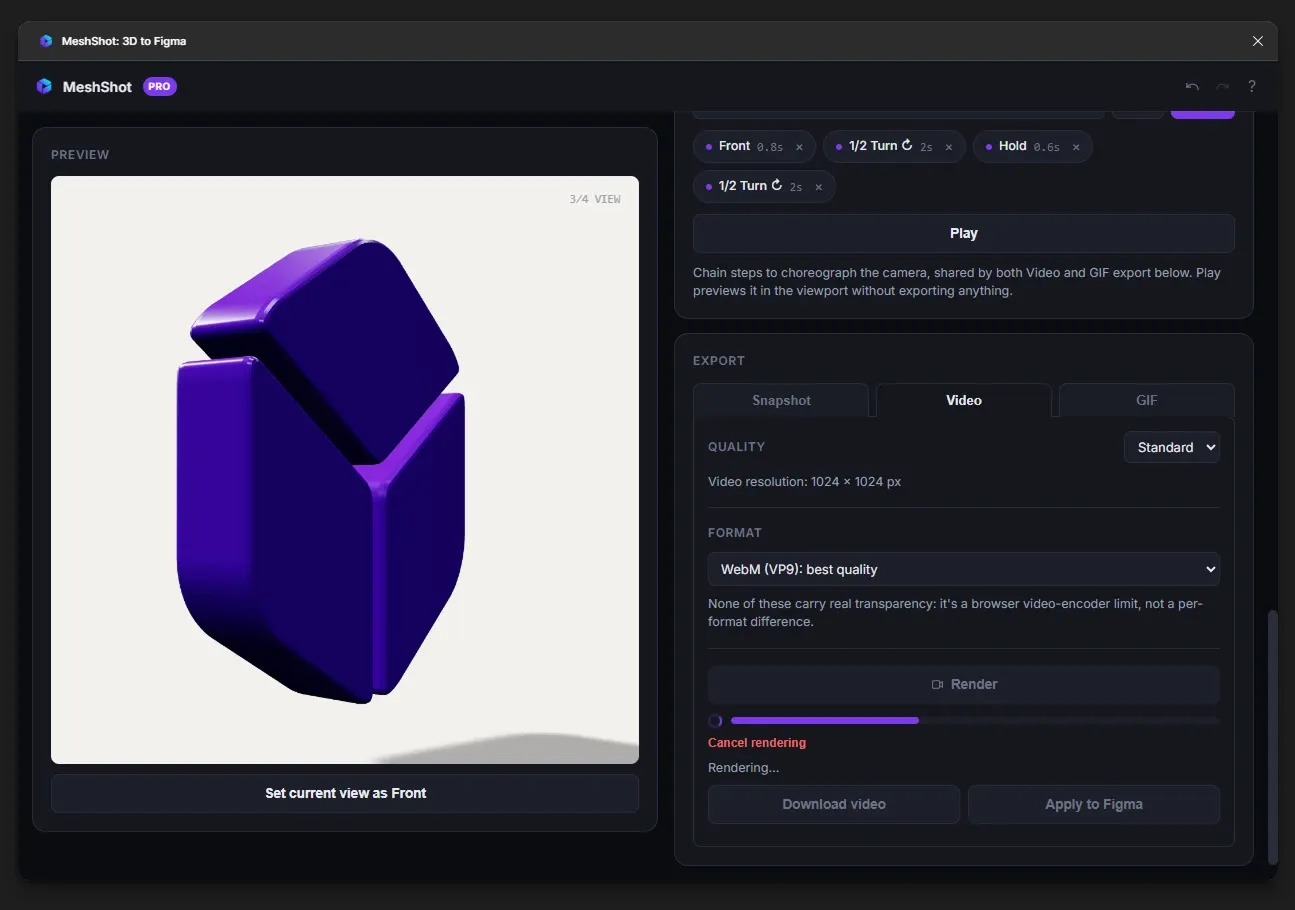
Task: Remove the Hold 0.6s step
Action: click(1076, 147)
